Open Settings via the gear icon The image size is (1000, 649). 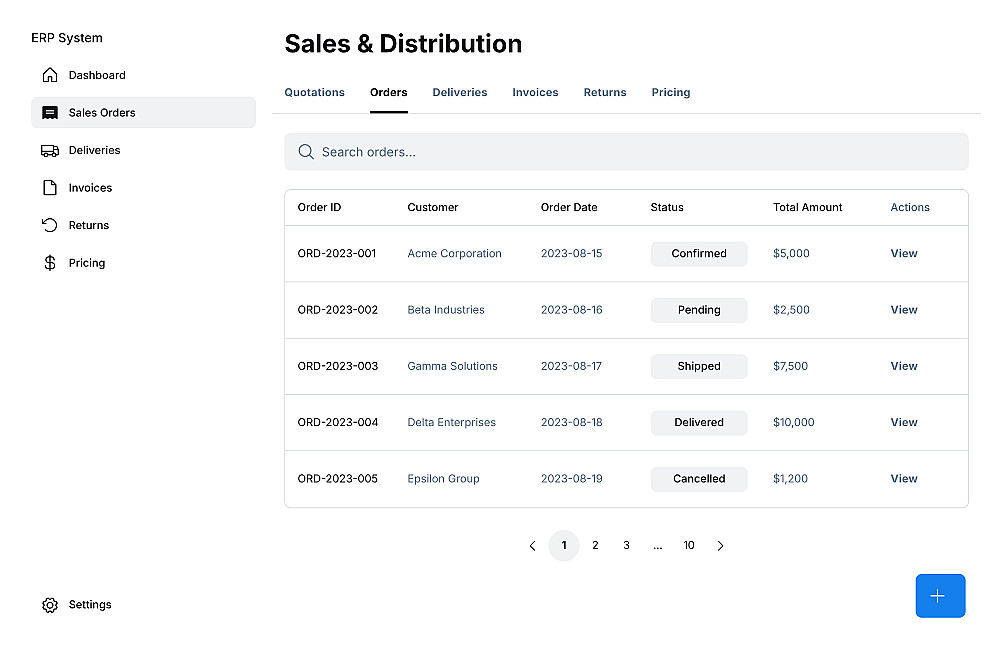click(x=49, y=605)
